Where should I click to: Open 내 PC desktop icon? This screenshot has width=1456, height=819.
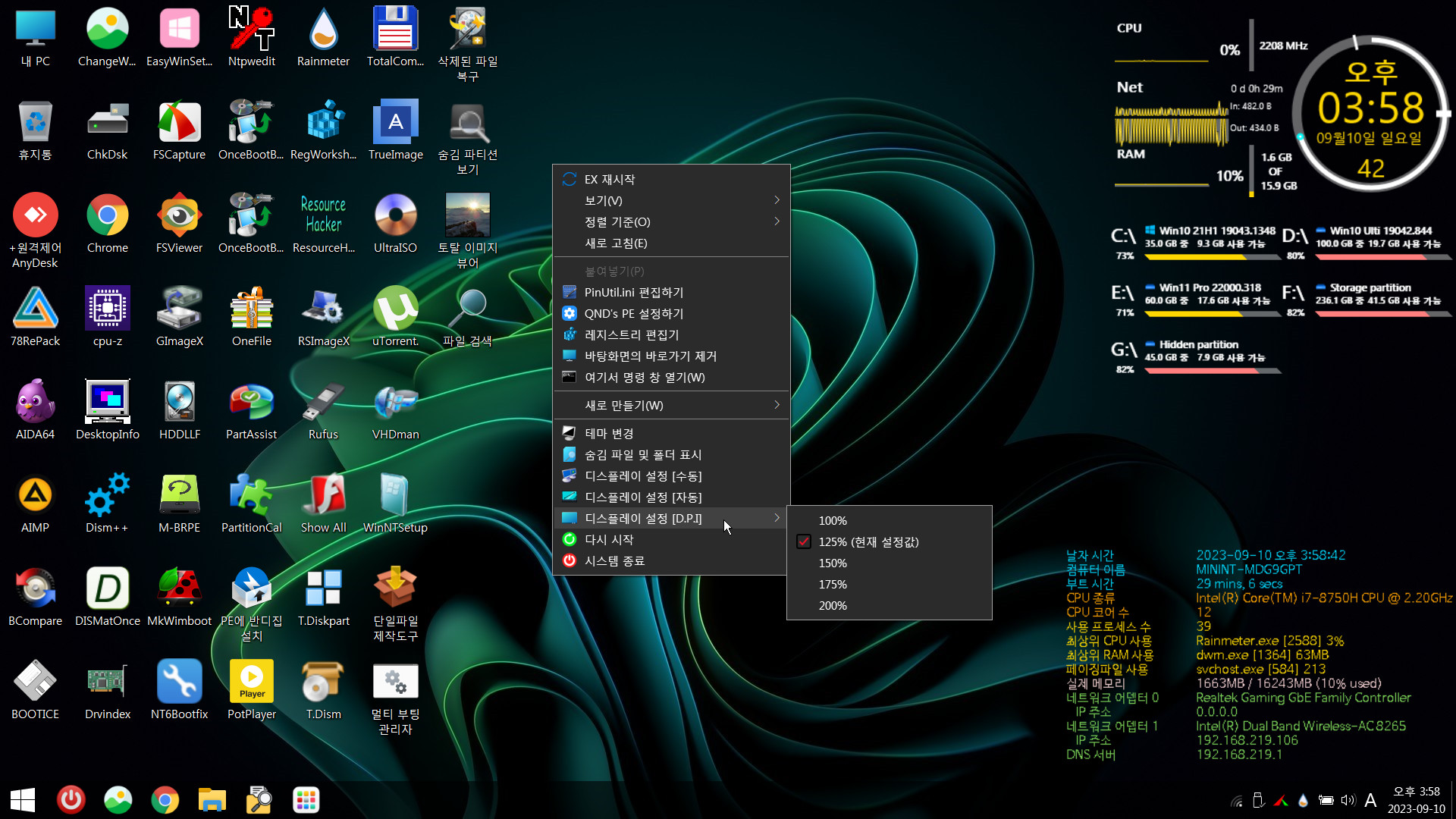(x=35, y=36)
